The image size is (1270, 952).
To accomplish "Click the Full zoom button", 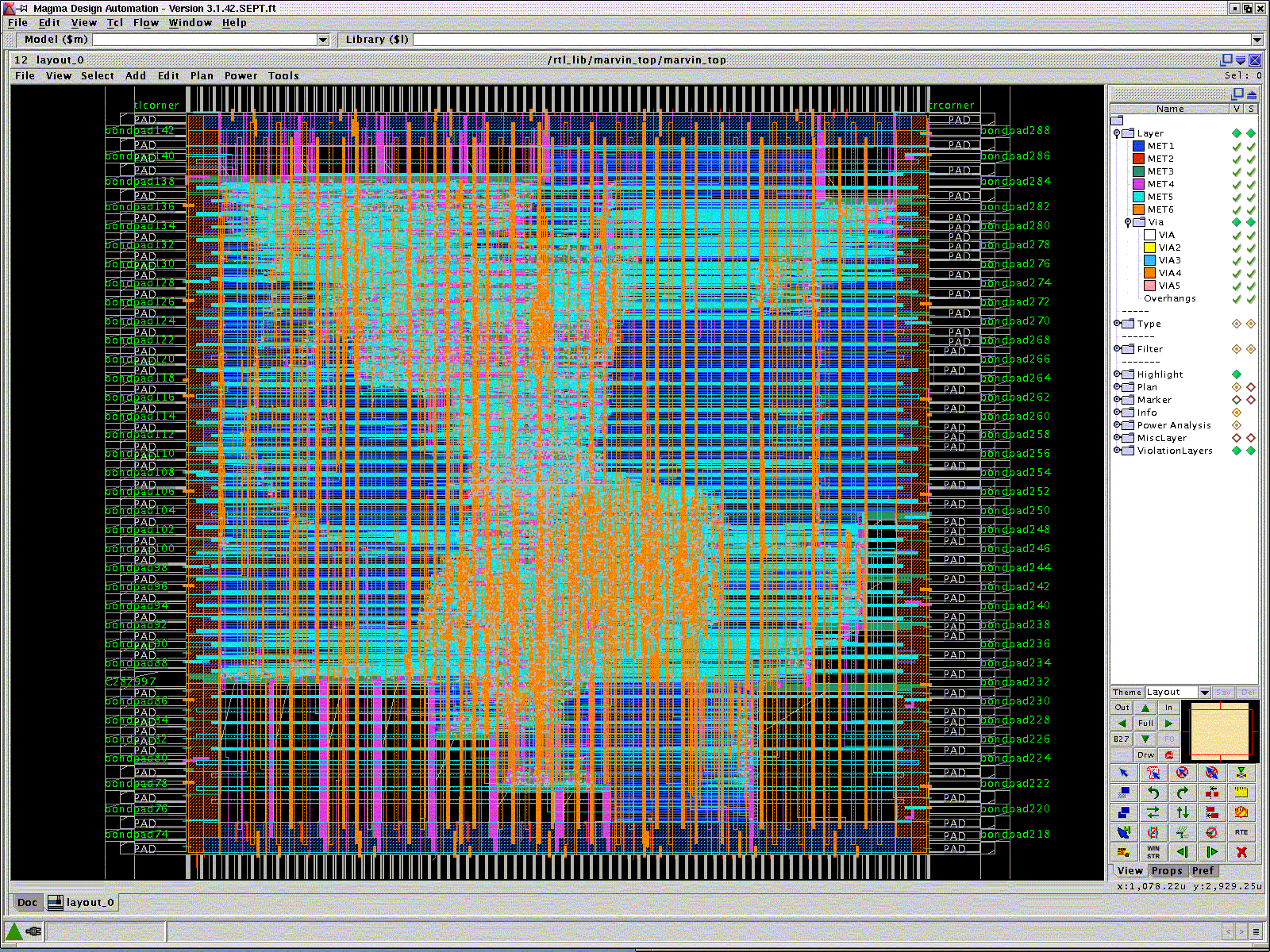I will click(1145, 724).
